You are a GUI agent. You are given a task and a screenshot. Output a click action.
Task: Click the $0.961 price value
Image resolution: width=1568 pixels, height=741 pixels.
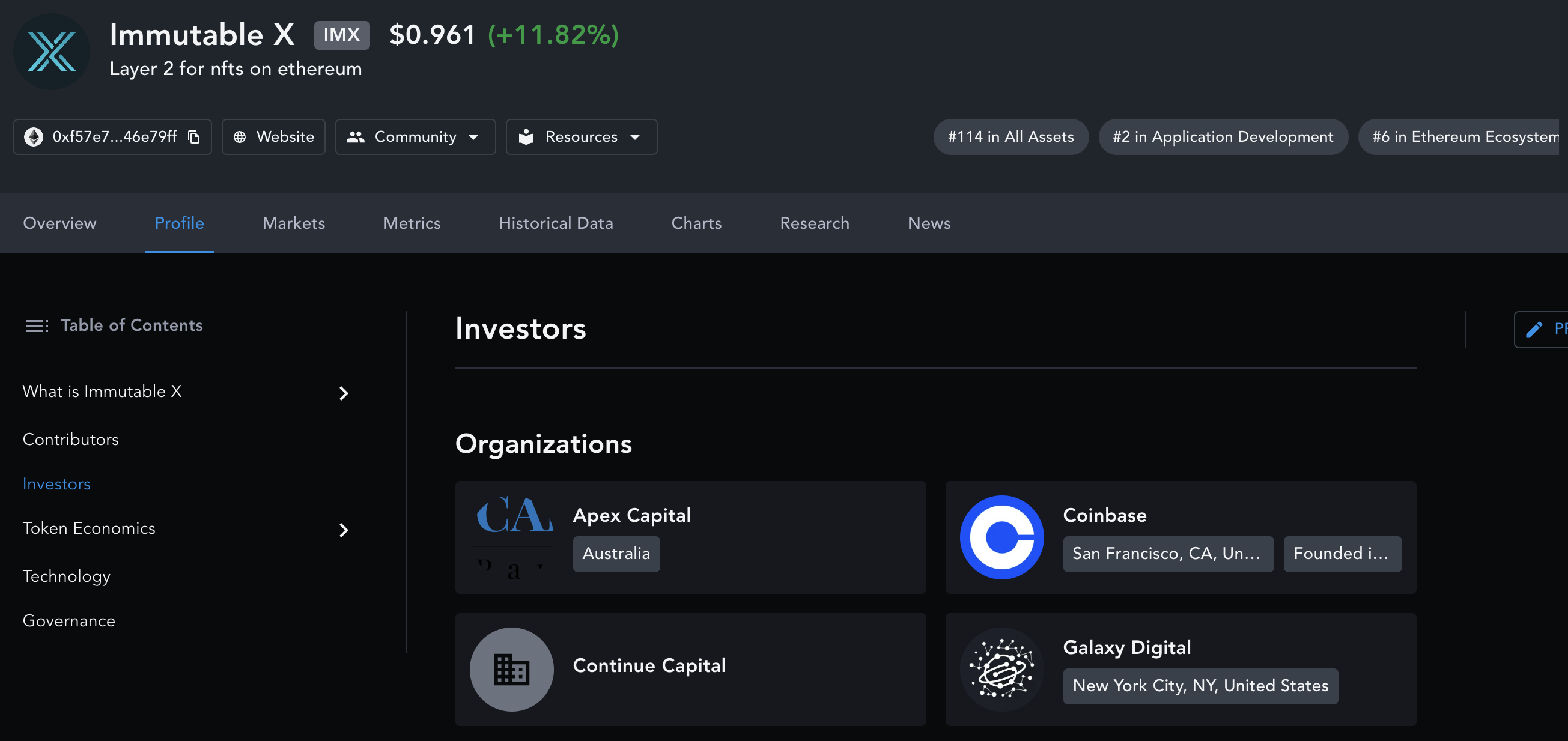pyautogui.click(x=432, y=35)
